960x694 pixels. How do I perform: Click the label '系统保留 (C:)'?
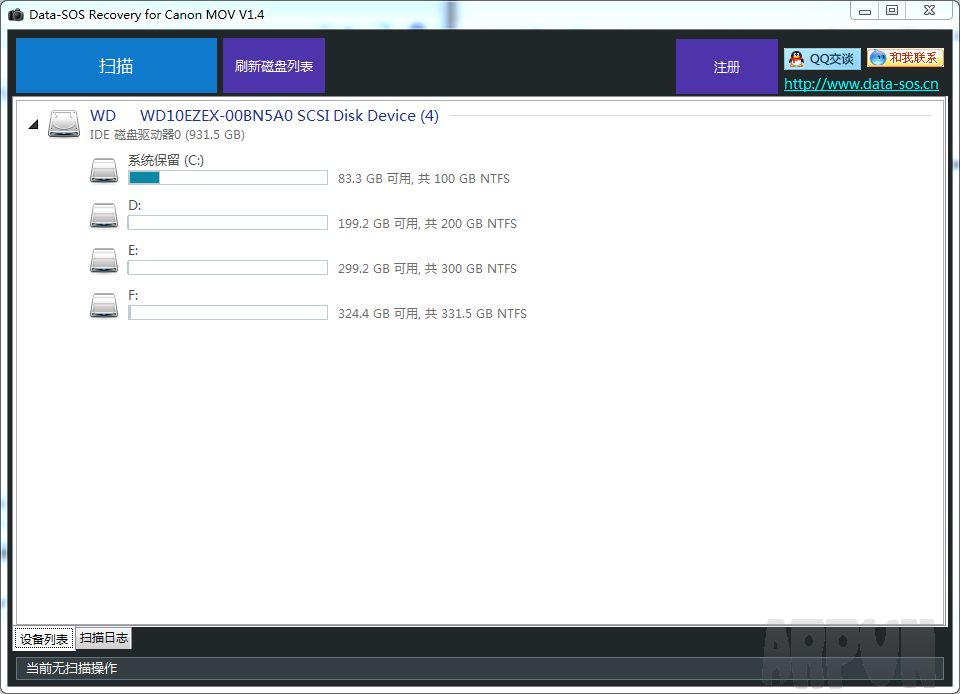click(166, 160)
